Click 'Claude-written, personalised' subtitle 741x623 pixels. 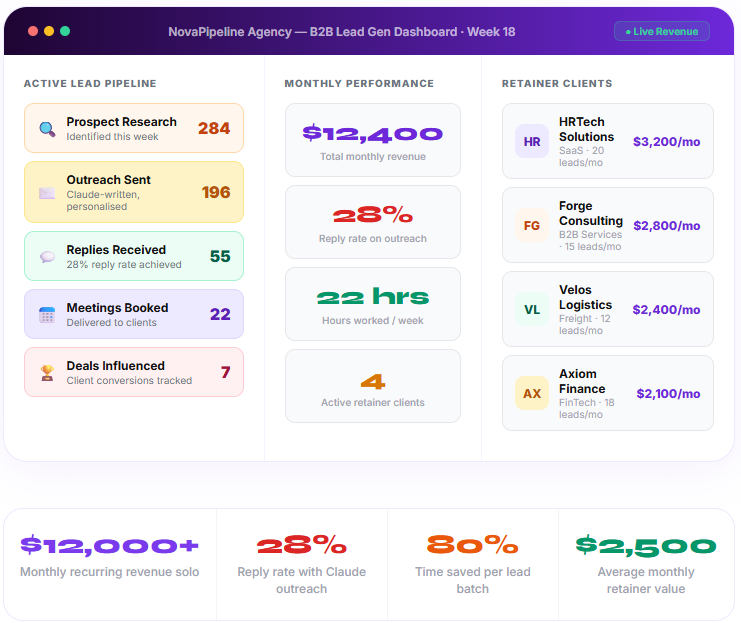point(103,200)
